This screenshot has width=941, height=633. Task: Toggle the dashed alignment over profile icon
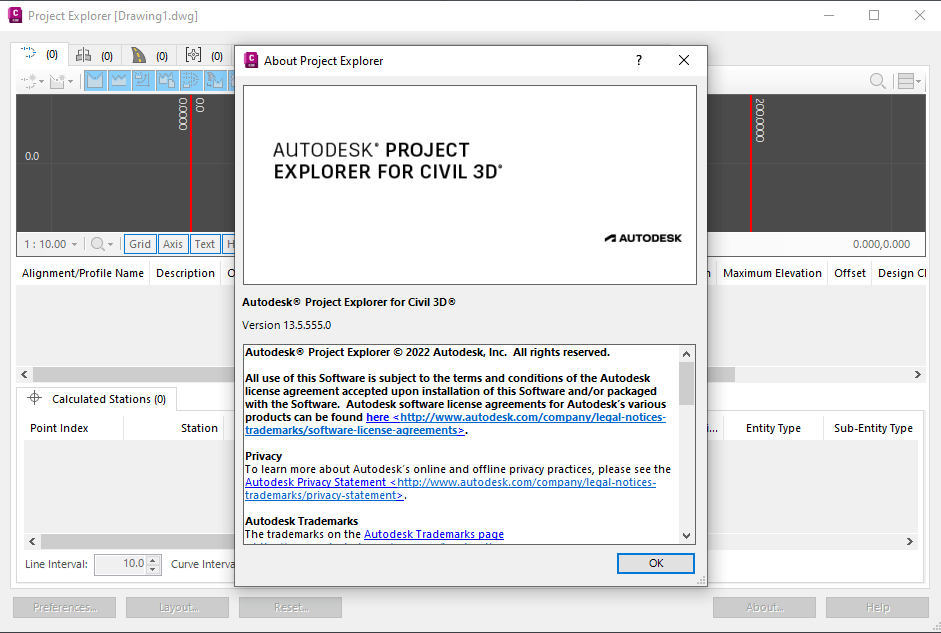191,80
